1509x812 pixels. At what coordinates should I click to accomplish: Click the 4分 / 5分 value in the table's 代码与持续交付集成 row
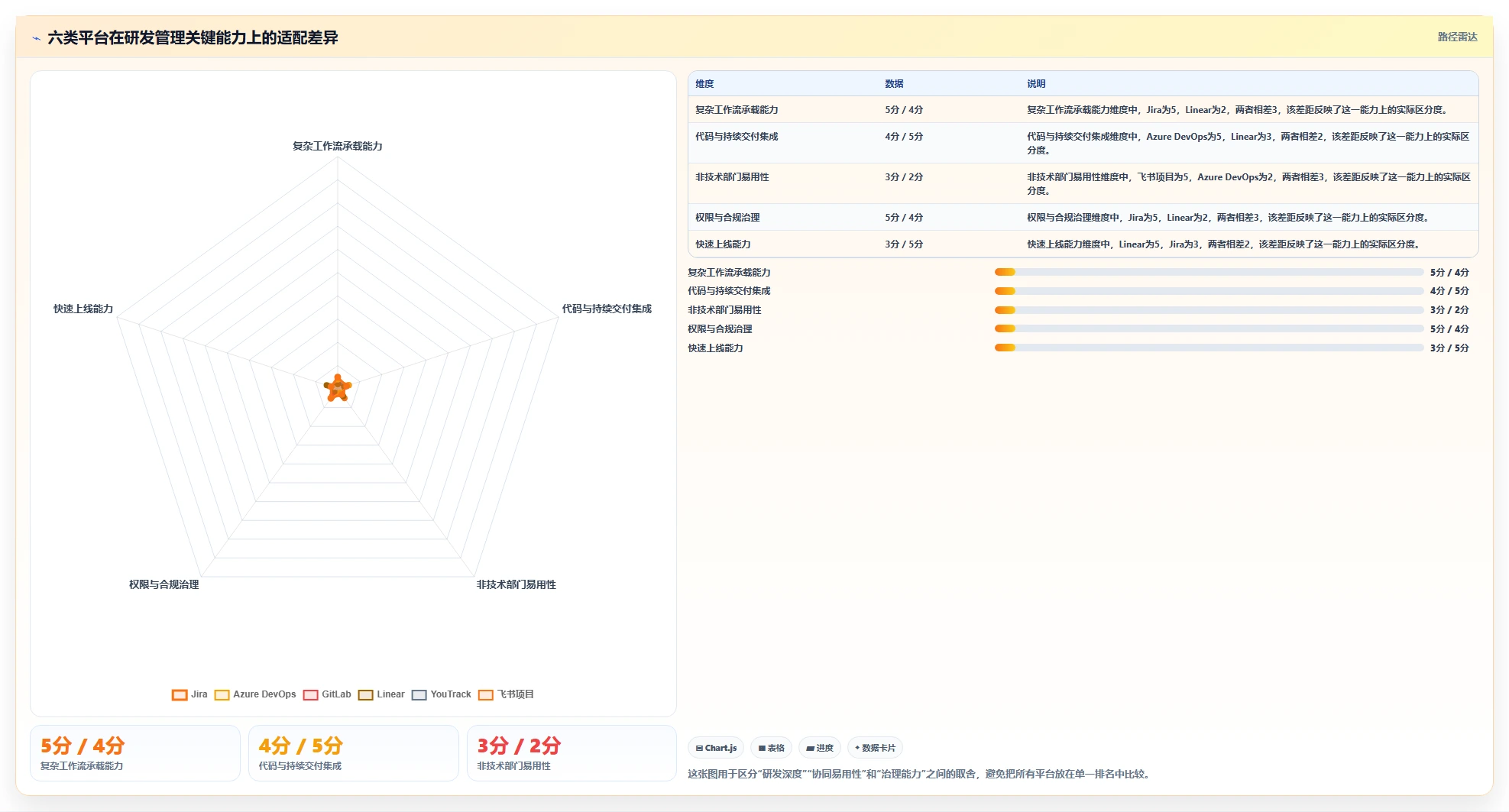click(x=904, y=137)
